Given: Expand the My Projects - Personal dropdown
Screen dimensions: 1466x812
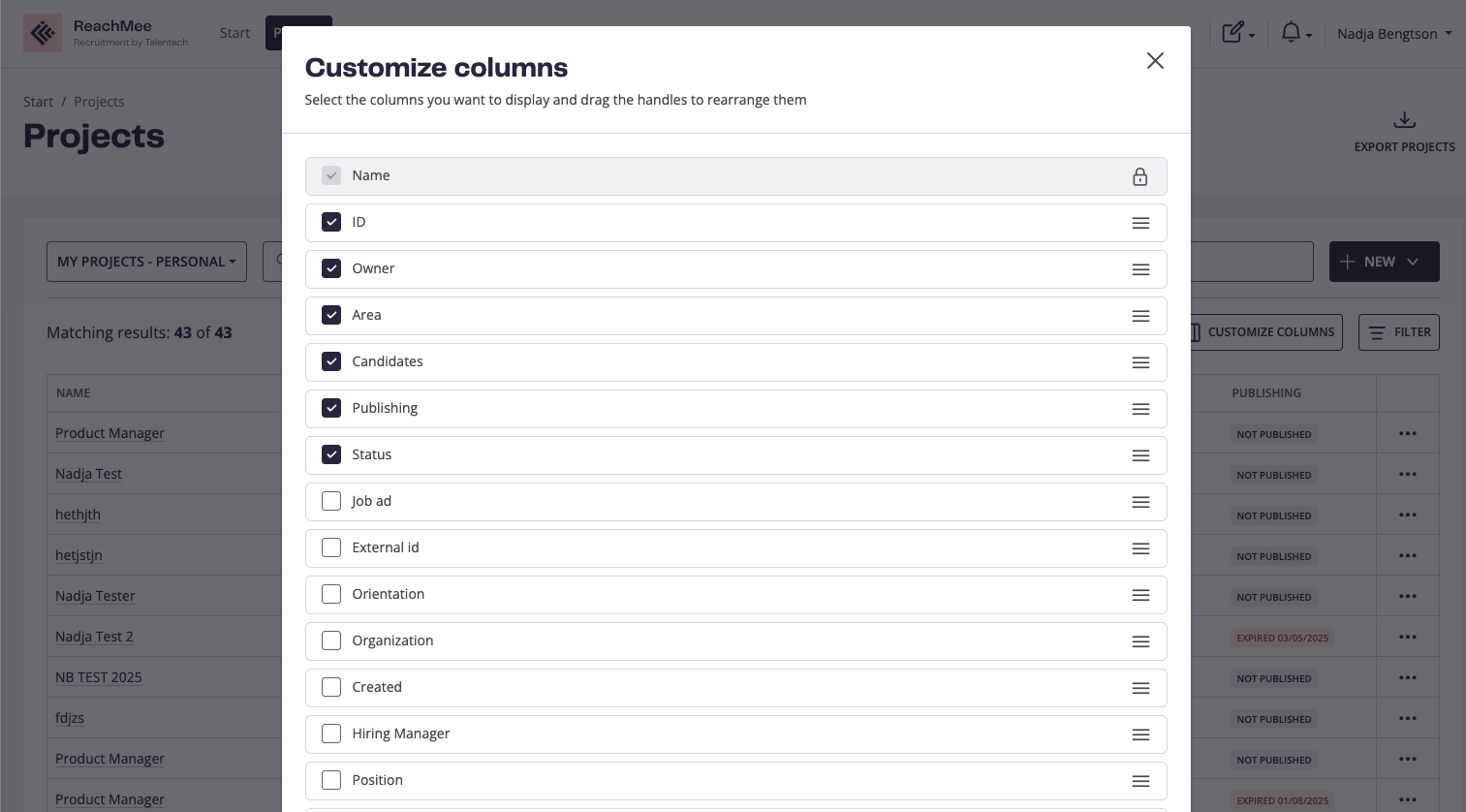Looking at the screenshot, I should tap(146, 262).
